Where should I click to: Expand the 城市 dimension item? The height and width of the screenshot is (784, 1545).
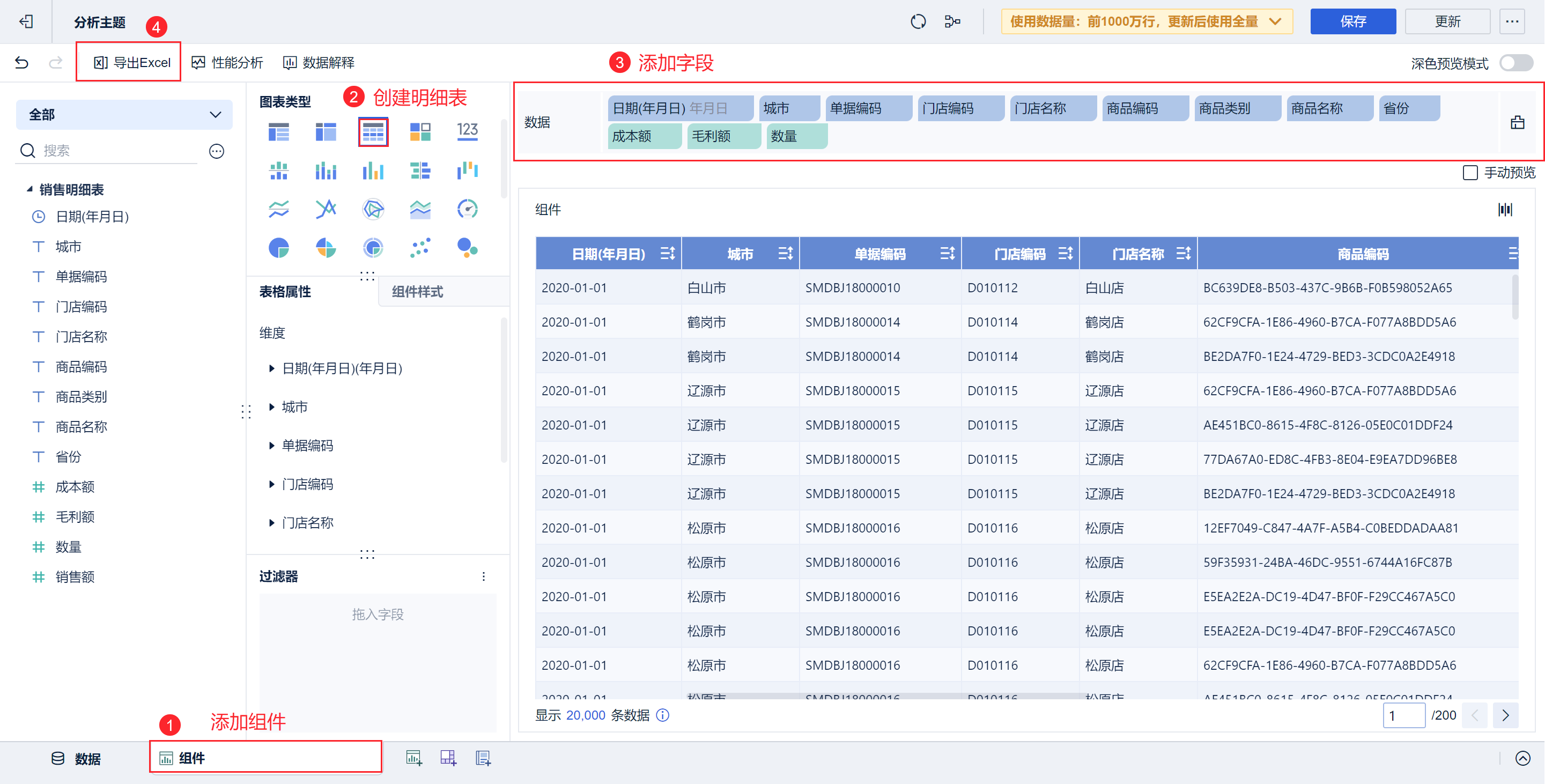272,406
